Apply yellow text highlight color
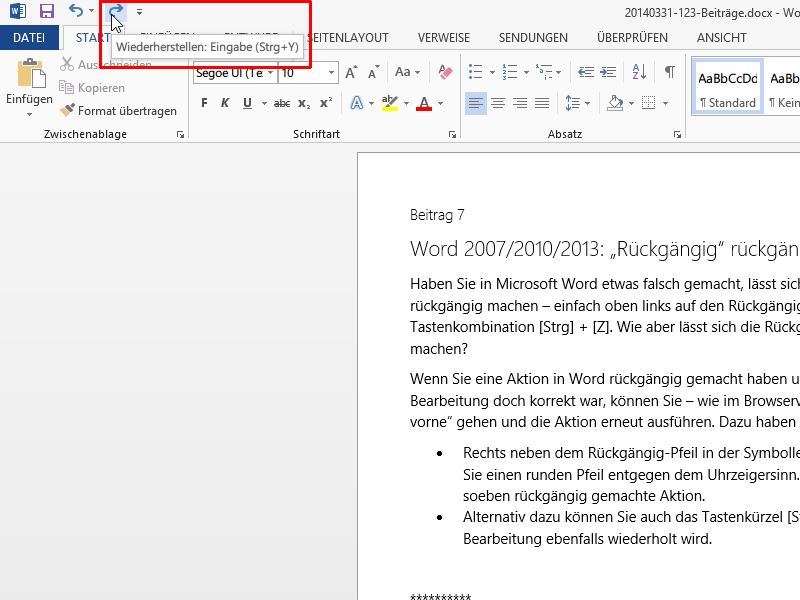The width and height of the screenshot is (800, 600). click(x=390, y=103)
